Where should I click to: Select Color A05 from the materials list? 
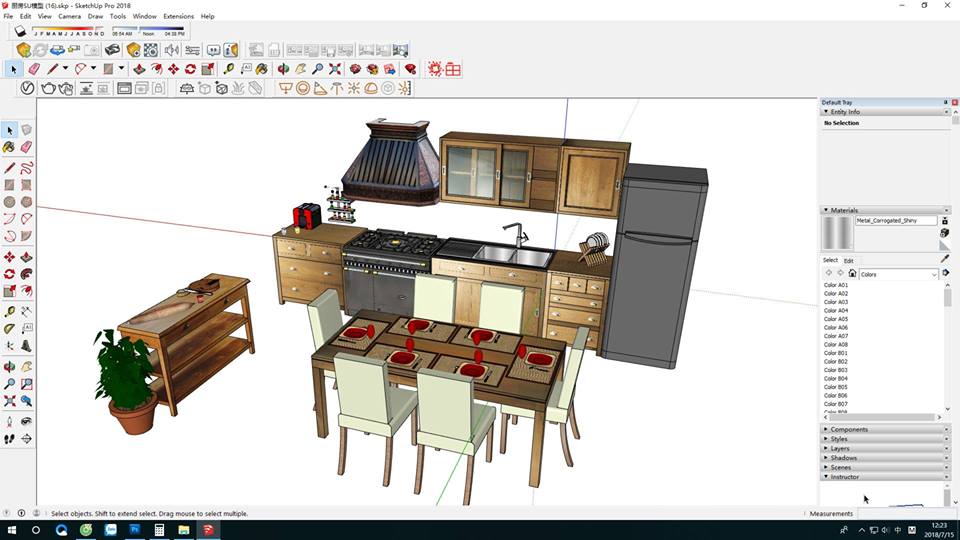pos(836,319)
